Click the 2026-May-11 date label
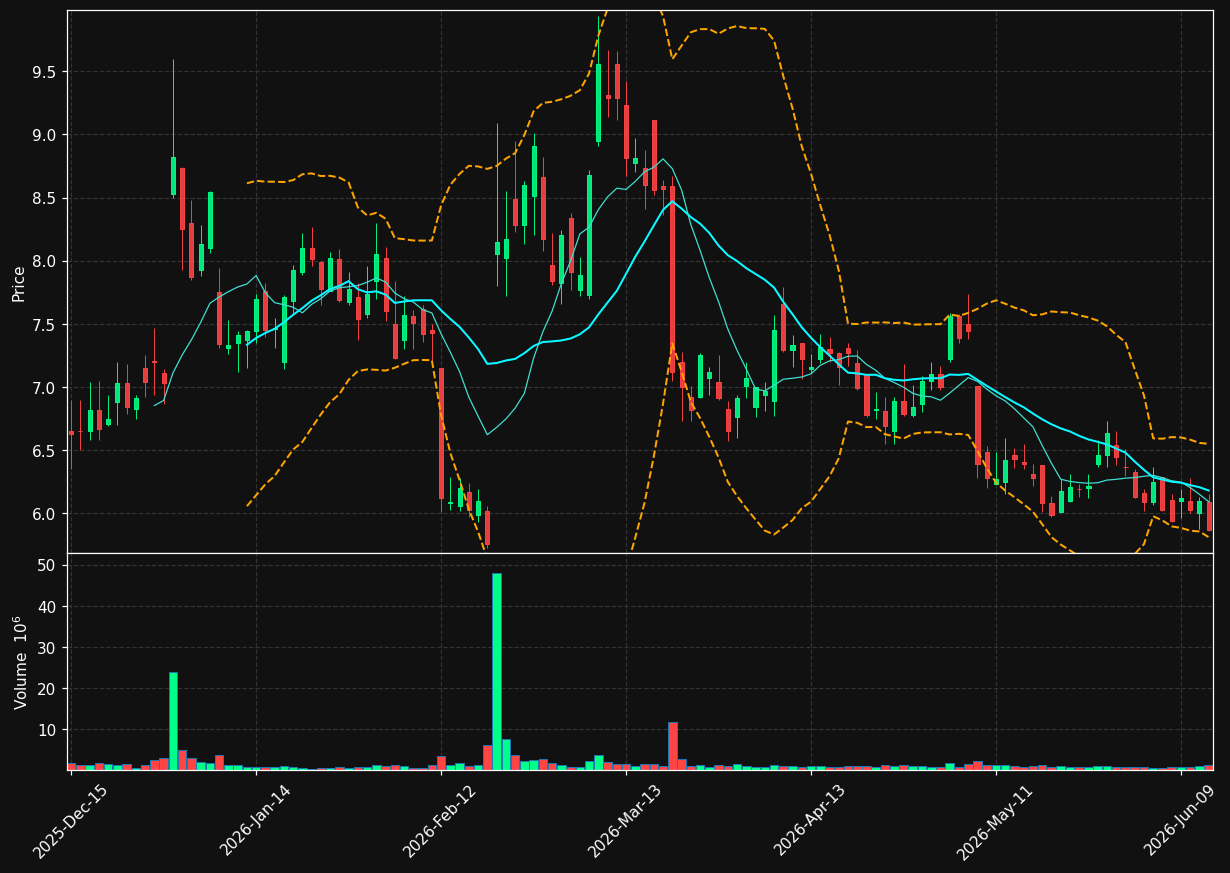The image size is (1230, 873). pos(995,822)
